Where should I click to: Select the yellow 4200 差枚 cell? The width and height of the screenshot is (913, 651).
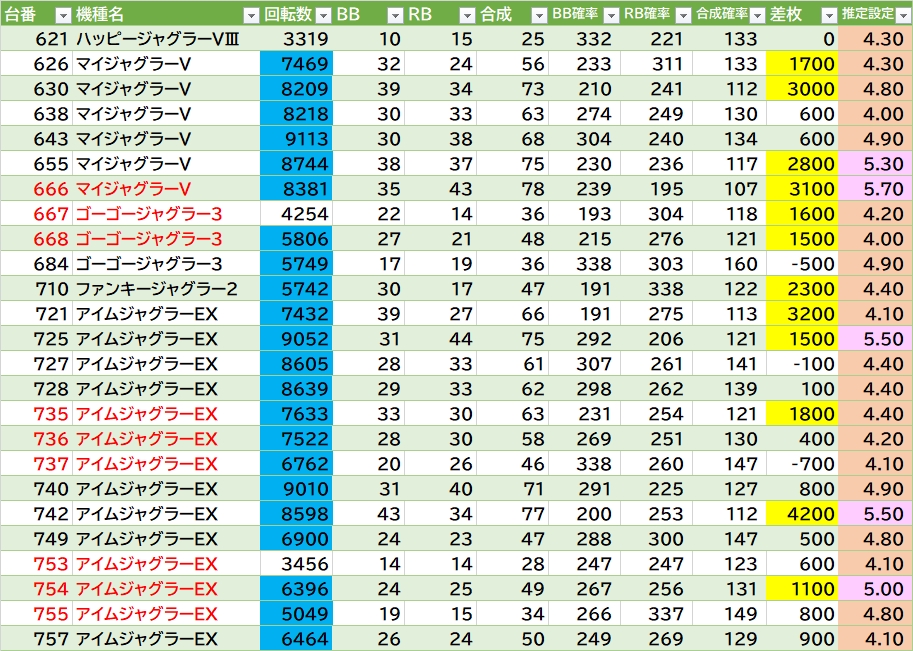point(804,514)
